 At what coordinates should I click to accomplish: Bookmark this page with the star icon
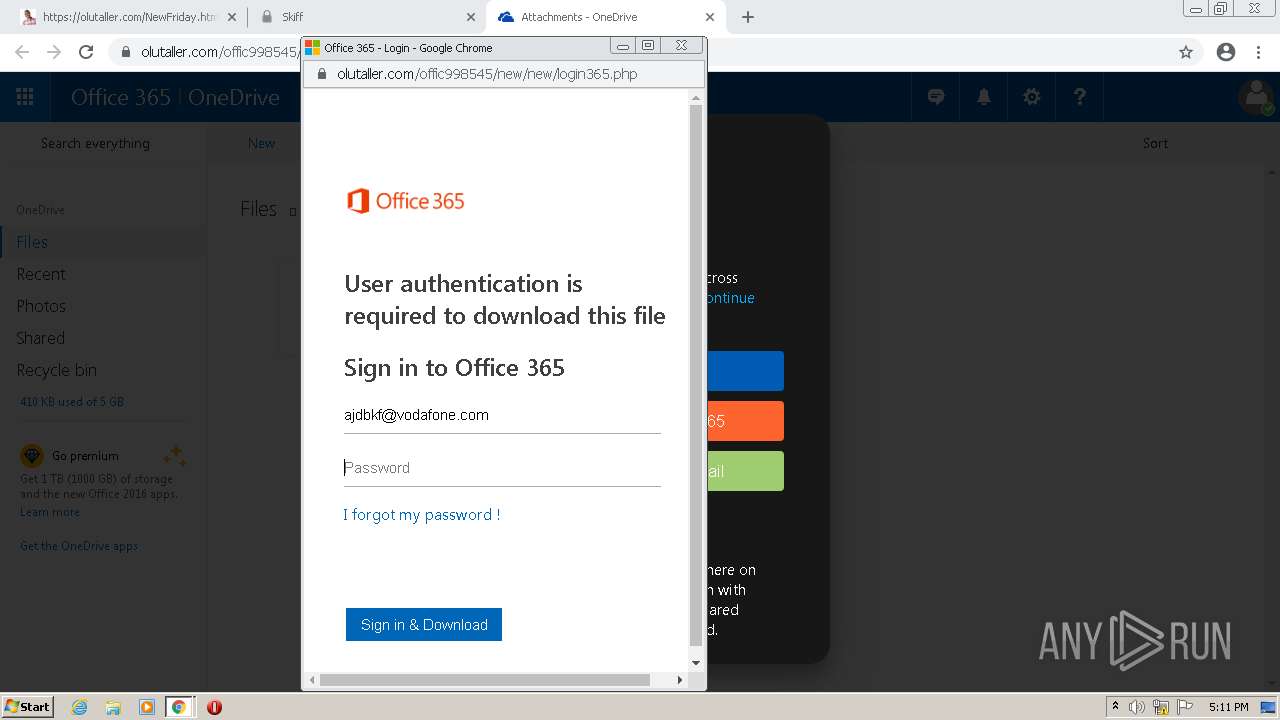[x=1186, y=52]
